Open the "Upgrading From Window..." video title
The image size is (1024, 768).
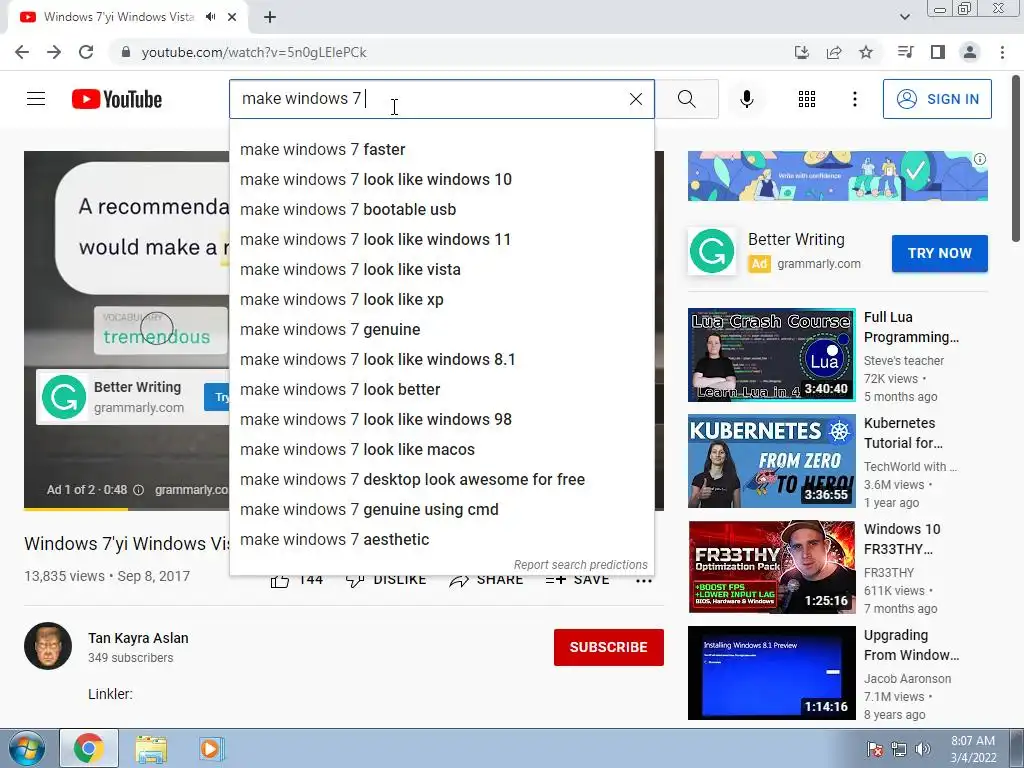click(x=911, y=645)
